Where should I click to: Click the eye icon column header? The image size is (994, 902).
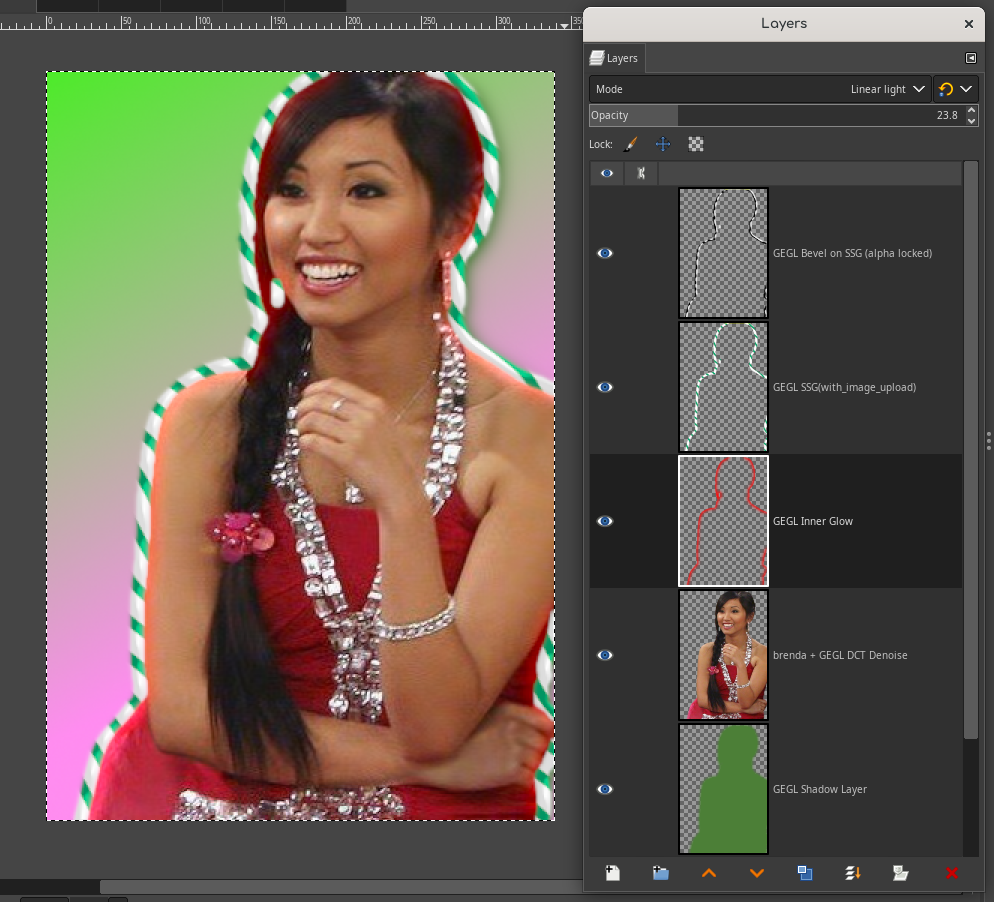[607, 173]
